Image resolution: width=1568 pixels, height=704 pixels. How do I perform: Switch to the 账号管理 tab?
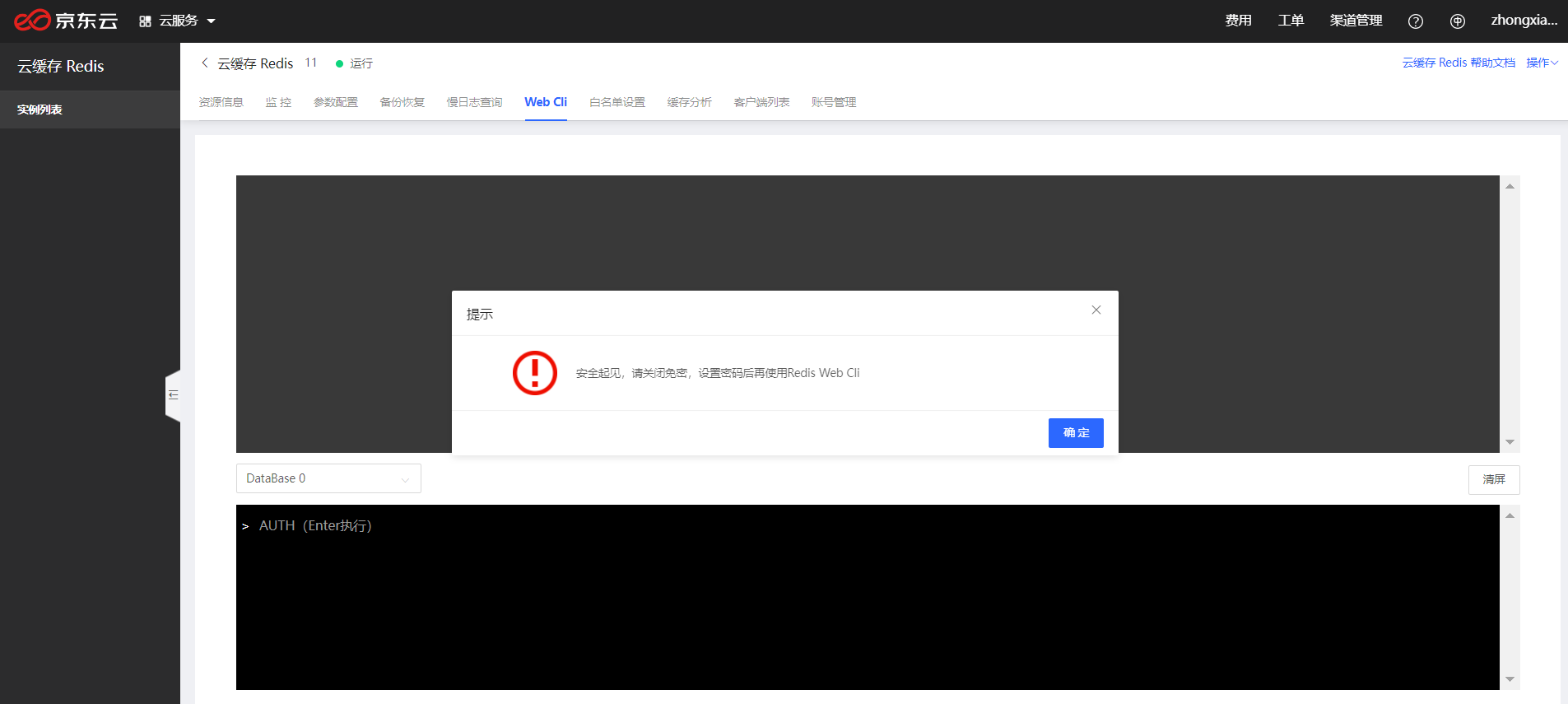point(834,102)
